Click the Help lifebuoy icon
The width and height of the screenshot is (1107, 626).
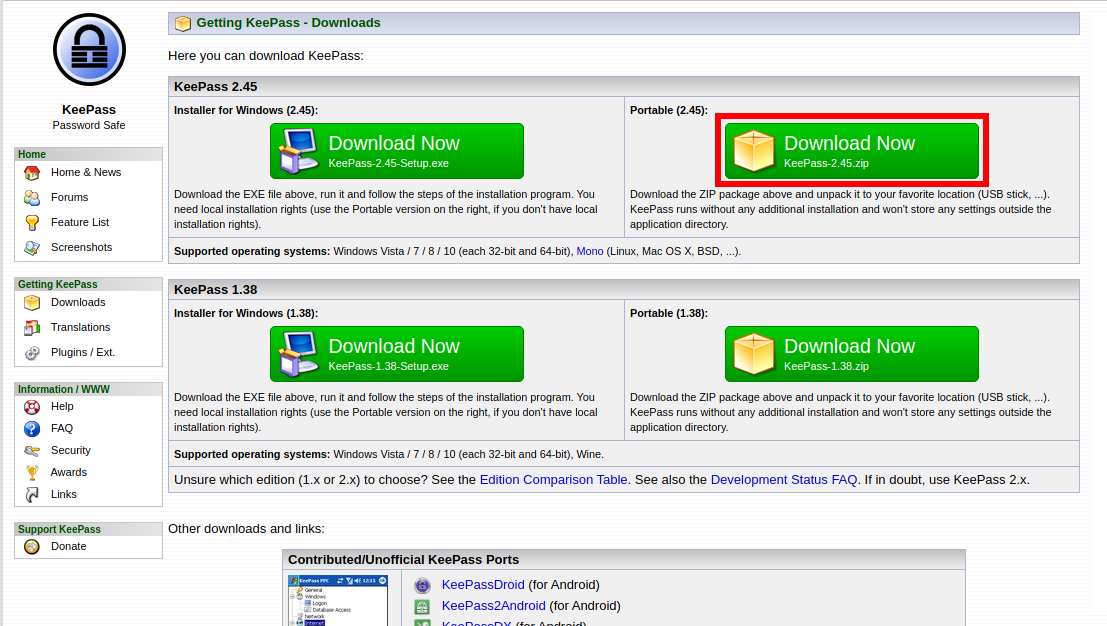[32, 407]
